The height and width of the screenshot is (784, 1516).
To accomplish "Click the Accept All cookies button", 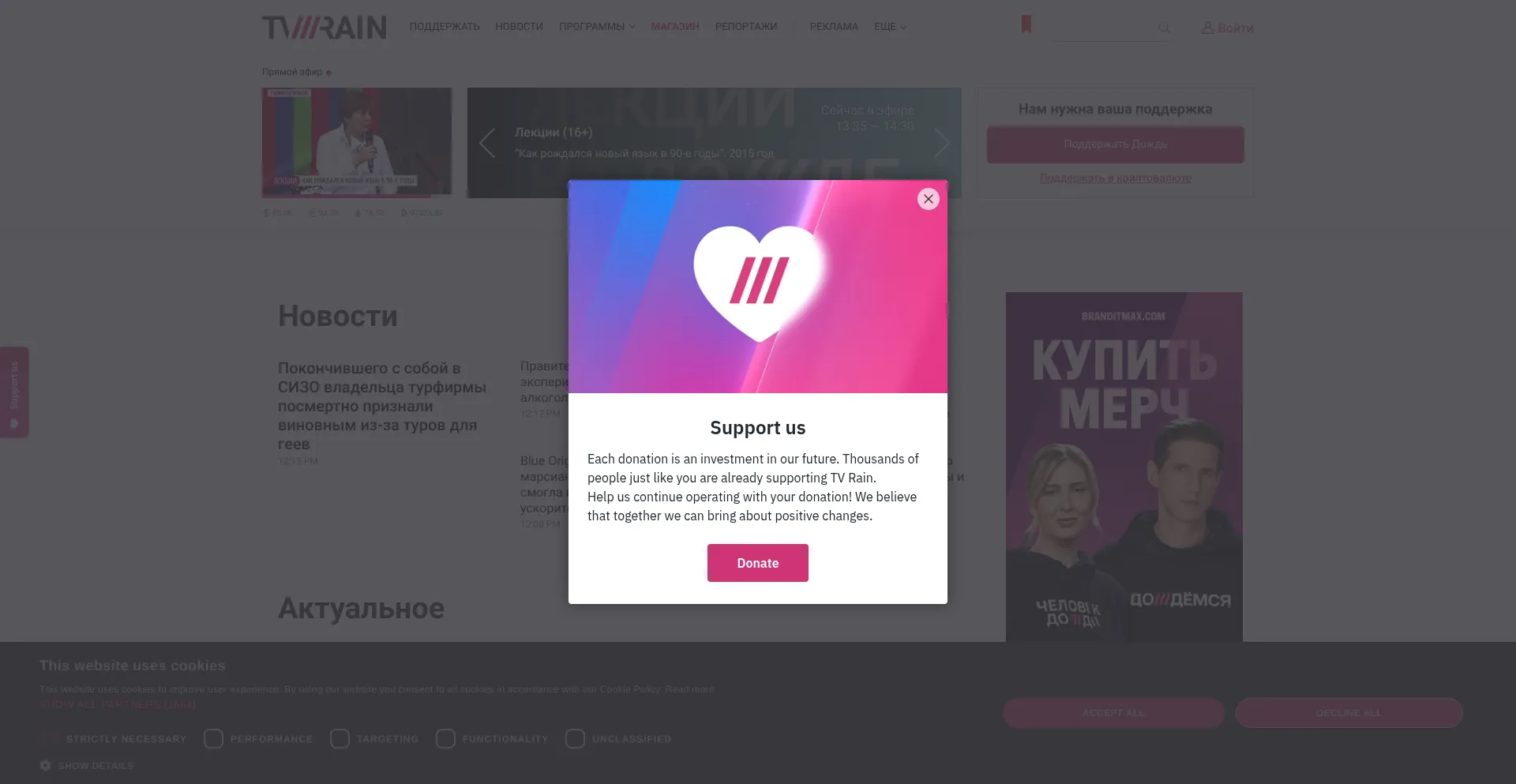I will (x=1113, y=713).
